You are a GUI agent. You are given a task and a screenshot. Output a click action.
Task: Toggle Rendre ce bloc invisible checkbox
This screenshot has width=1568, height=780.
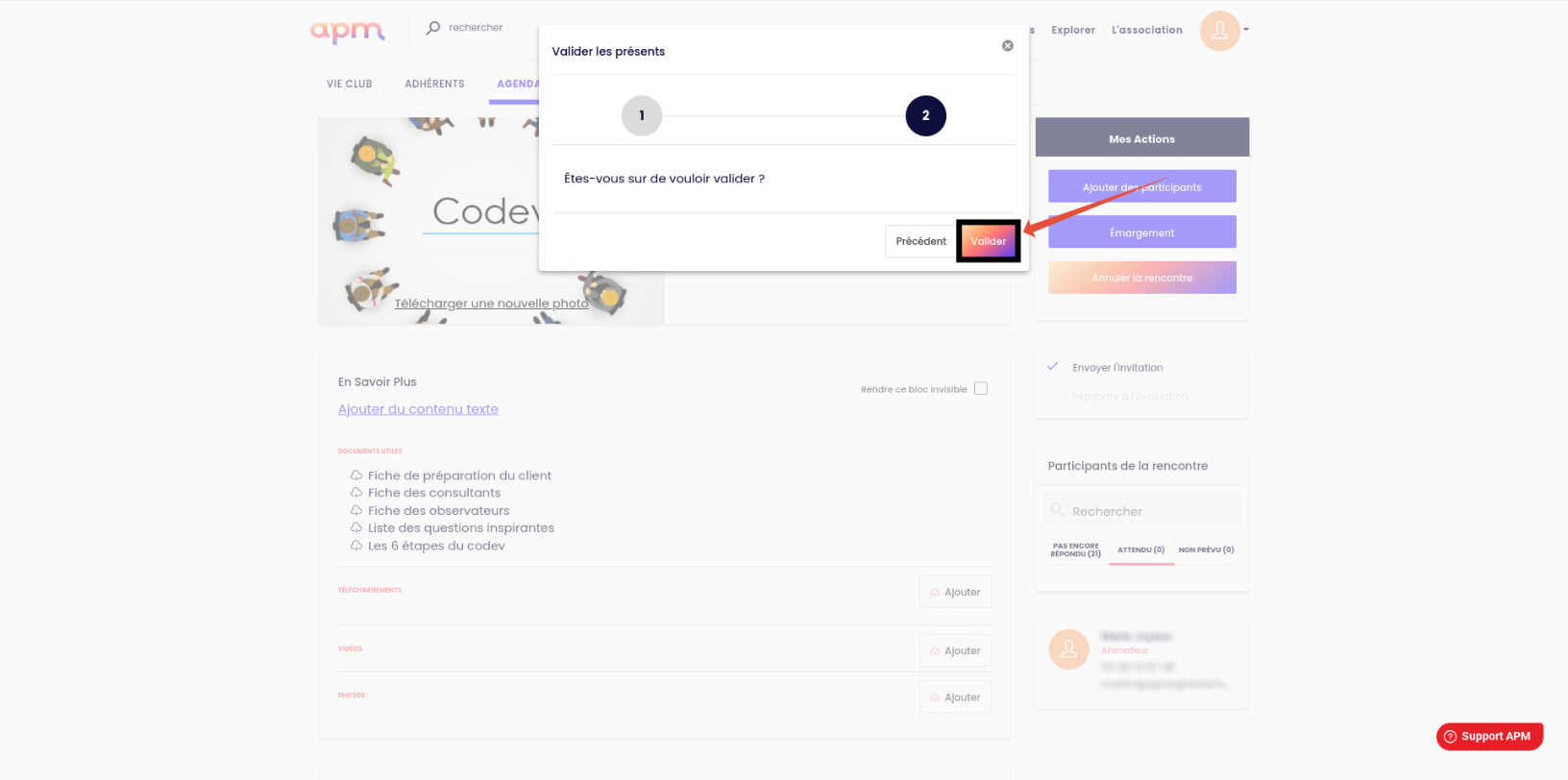click(x=981, y=388)
